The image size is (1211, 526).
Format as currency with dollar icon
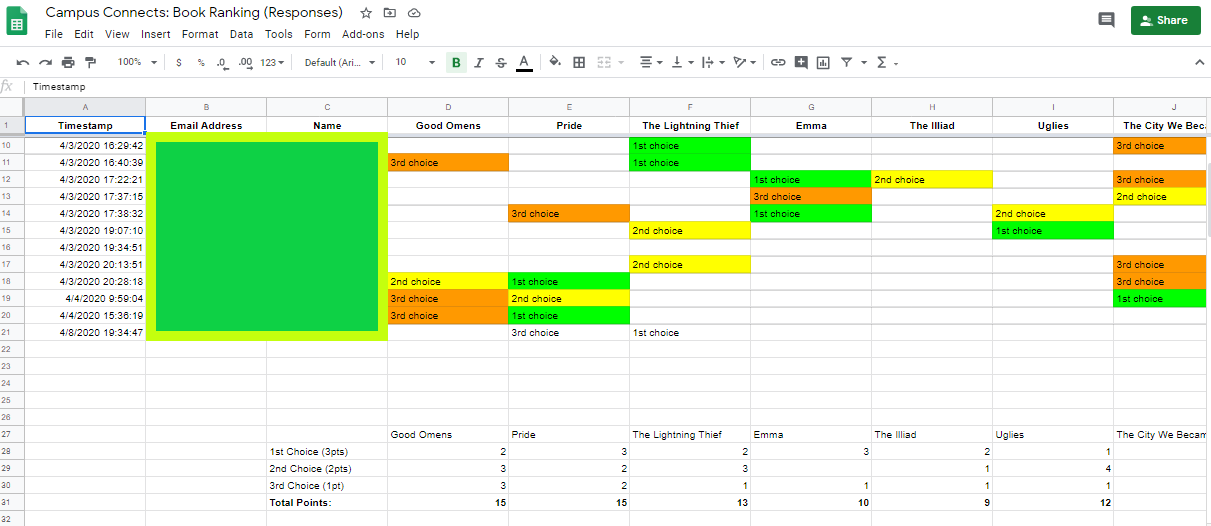179,62
